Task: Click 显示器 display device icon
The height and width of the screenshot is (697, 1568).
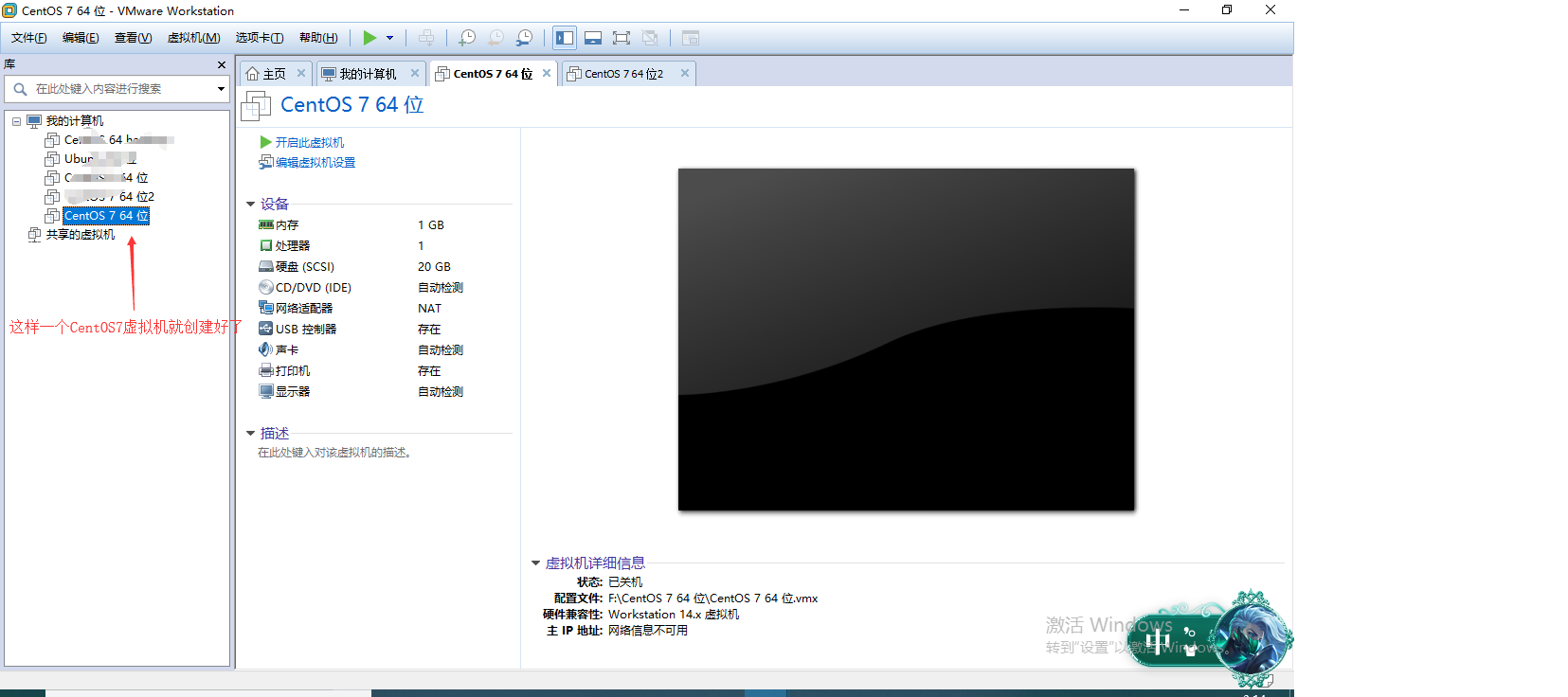Action: click(x=266, y=392)
